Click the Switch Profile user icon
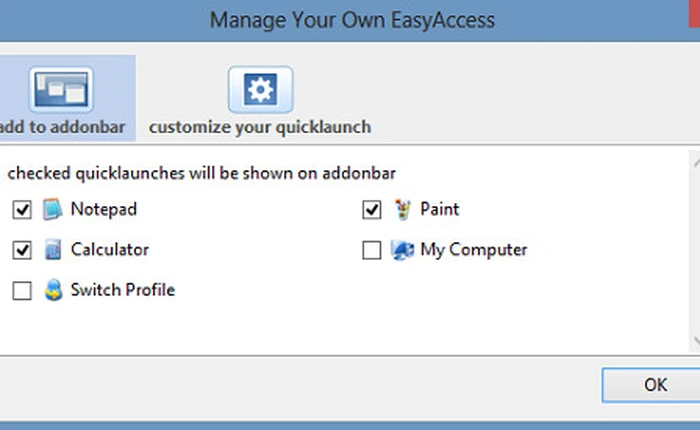The width and height of the screenshot is (700, 430). coord(53,291)
